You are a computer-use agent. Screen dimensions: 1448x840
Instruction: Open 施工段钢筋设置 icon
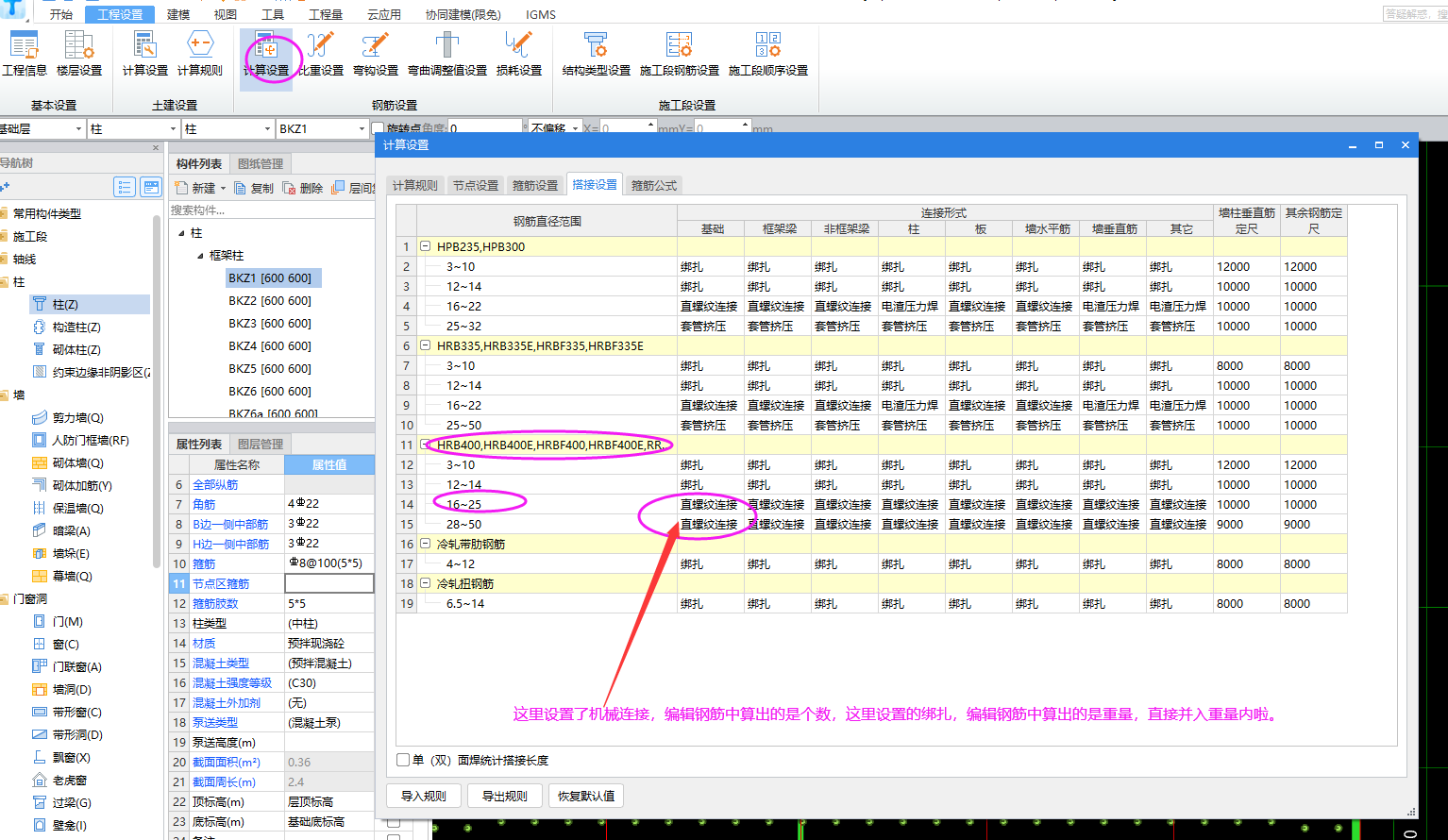(680, 53)
